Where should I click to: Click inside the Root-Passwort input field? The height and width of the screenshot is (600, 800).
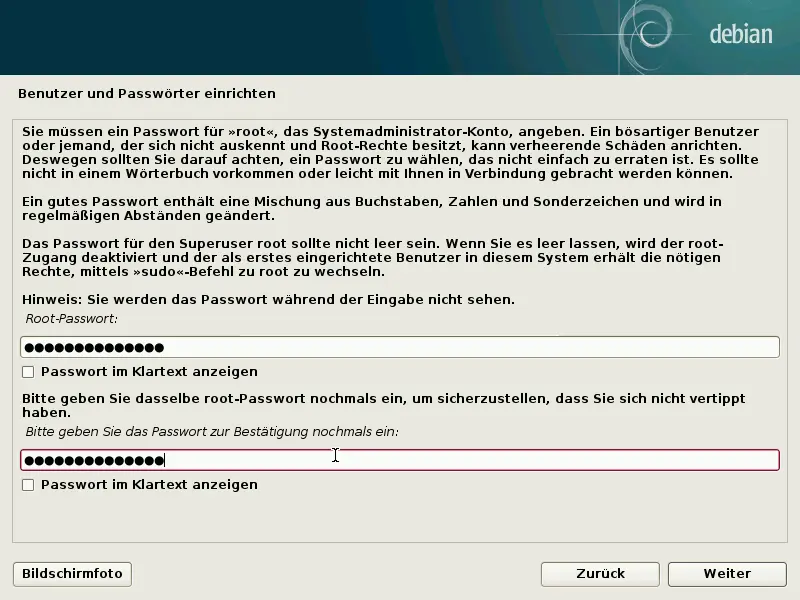pyautogui.click(x=400, y=346)
